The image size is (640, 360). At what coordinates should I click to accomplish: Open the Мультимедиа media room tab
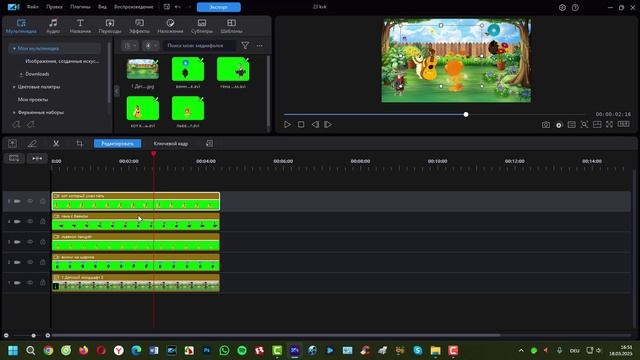click(x=21, y=26)
